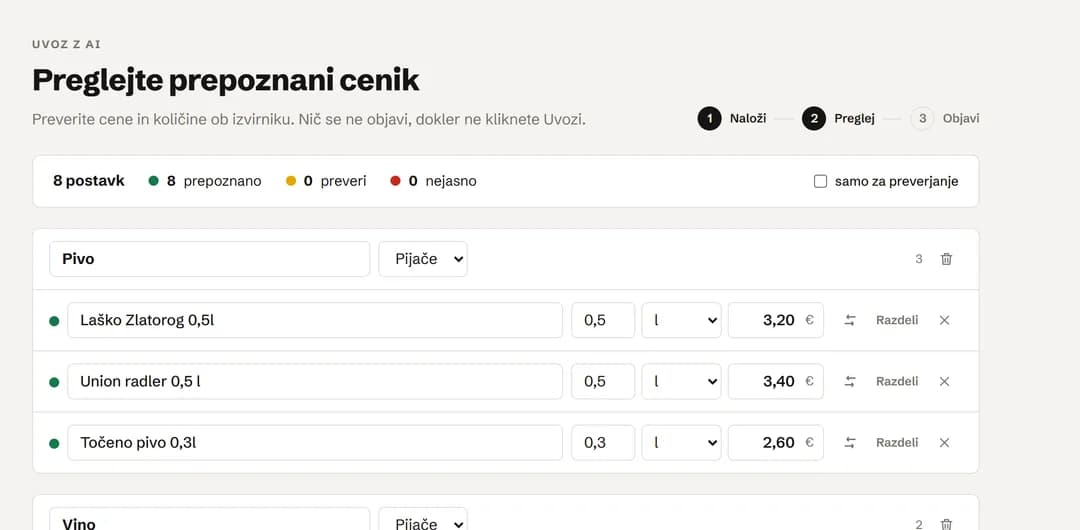Image resolution: width=1080 pixels, height=530 pixels.
Task: Edit the Vino category name field
Action: [x=209, y=519]
